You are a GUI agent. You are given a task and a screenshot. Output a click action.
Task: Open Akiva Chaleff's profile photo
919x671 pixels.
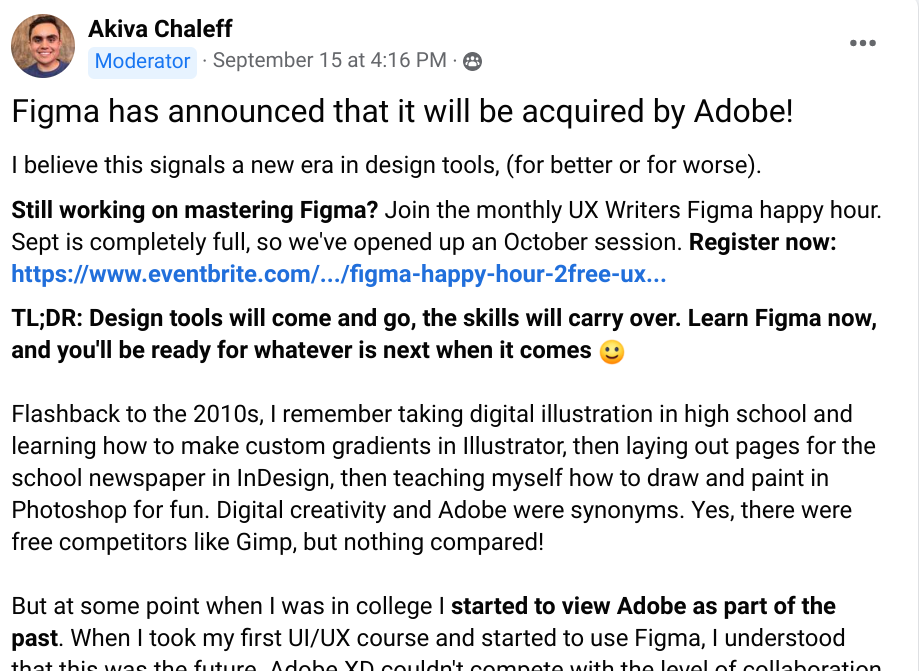[43, 46]
